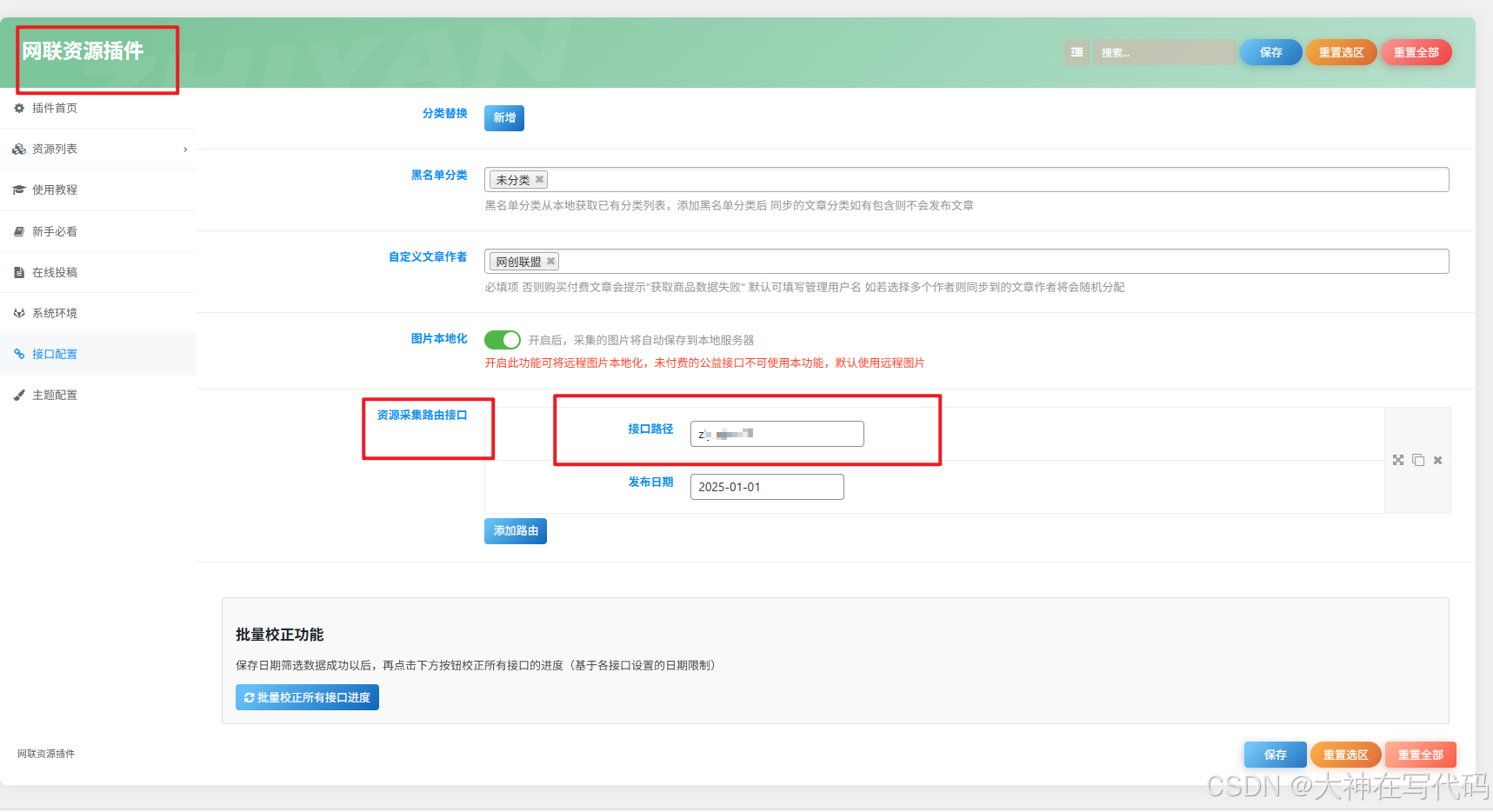Open the 使用教程 menu item
This screenshot has width=1493, height=812.
point(97,190)
